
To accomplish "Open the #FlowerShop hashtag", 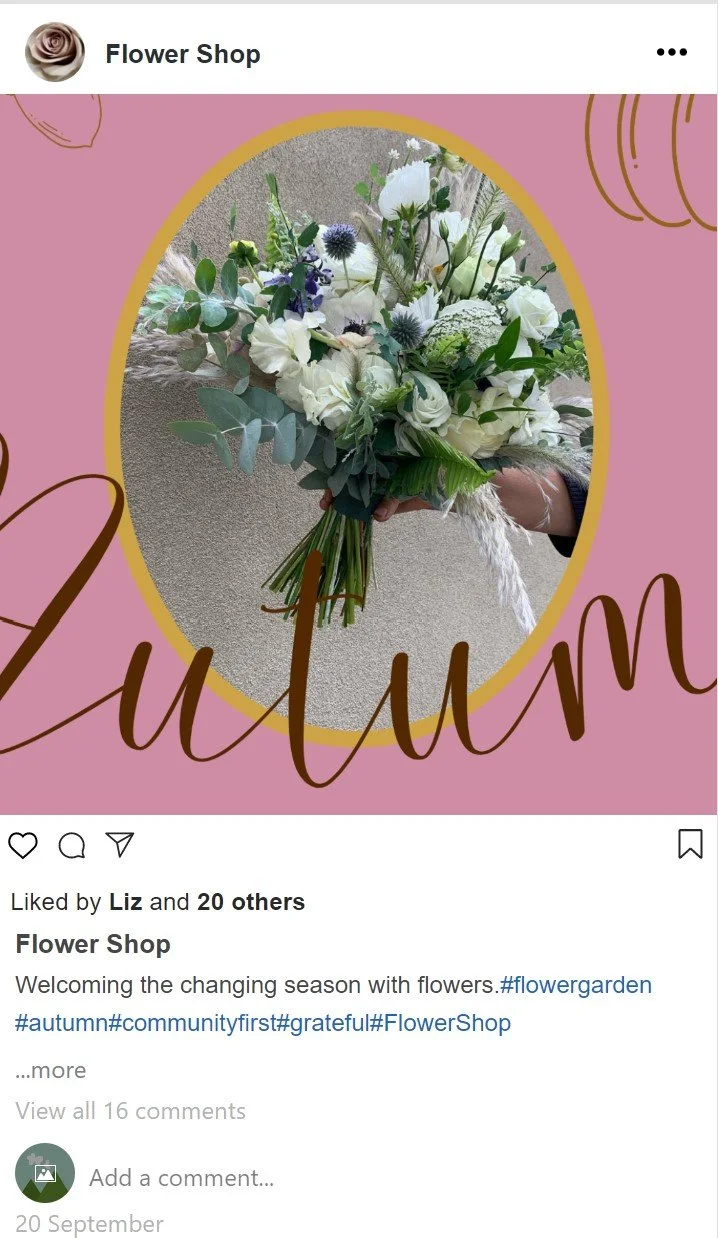I will [440, 1023].
